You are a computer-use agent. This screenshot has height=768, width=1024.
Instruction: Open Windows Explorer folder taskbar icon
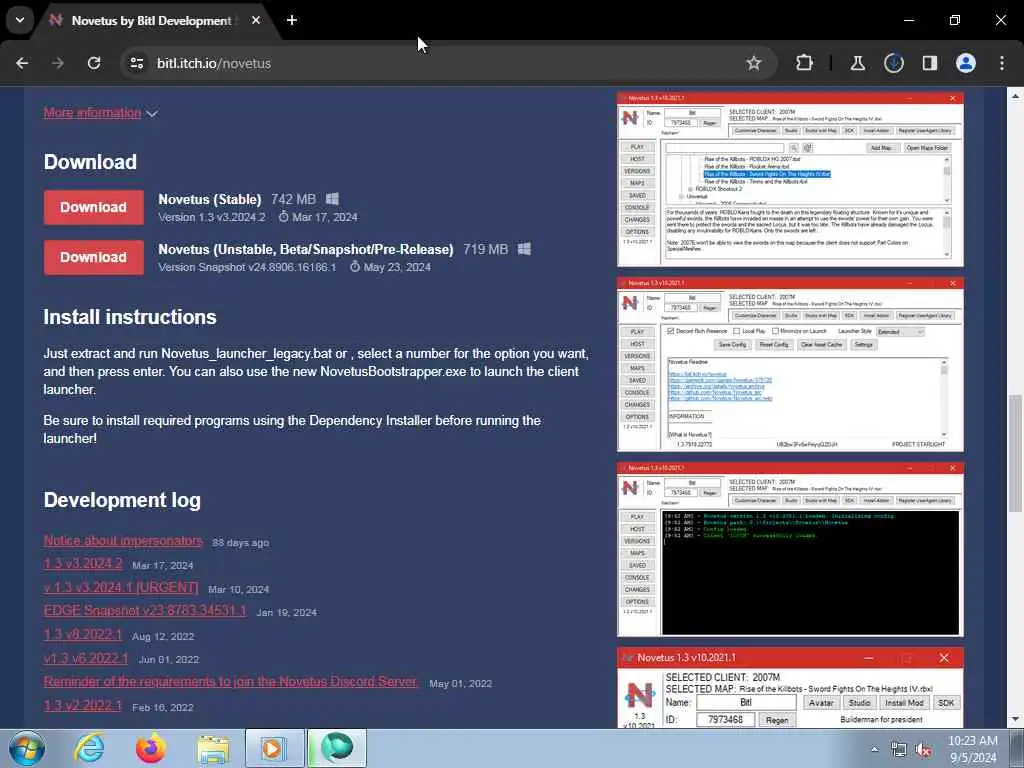tap(213, 748)
